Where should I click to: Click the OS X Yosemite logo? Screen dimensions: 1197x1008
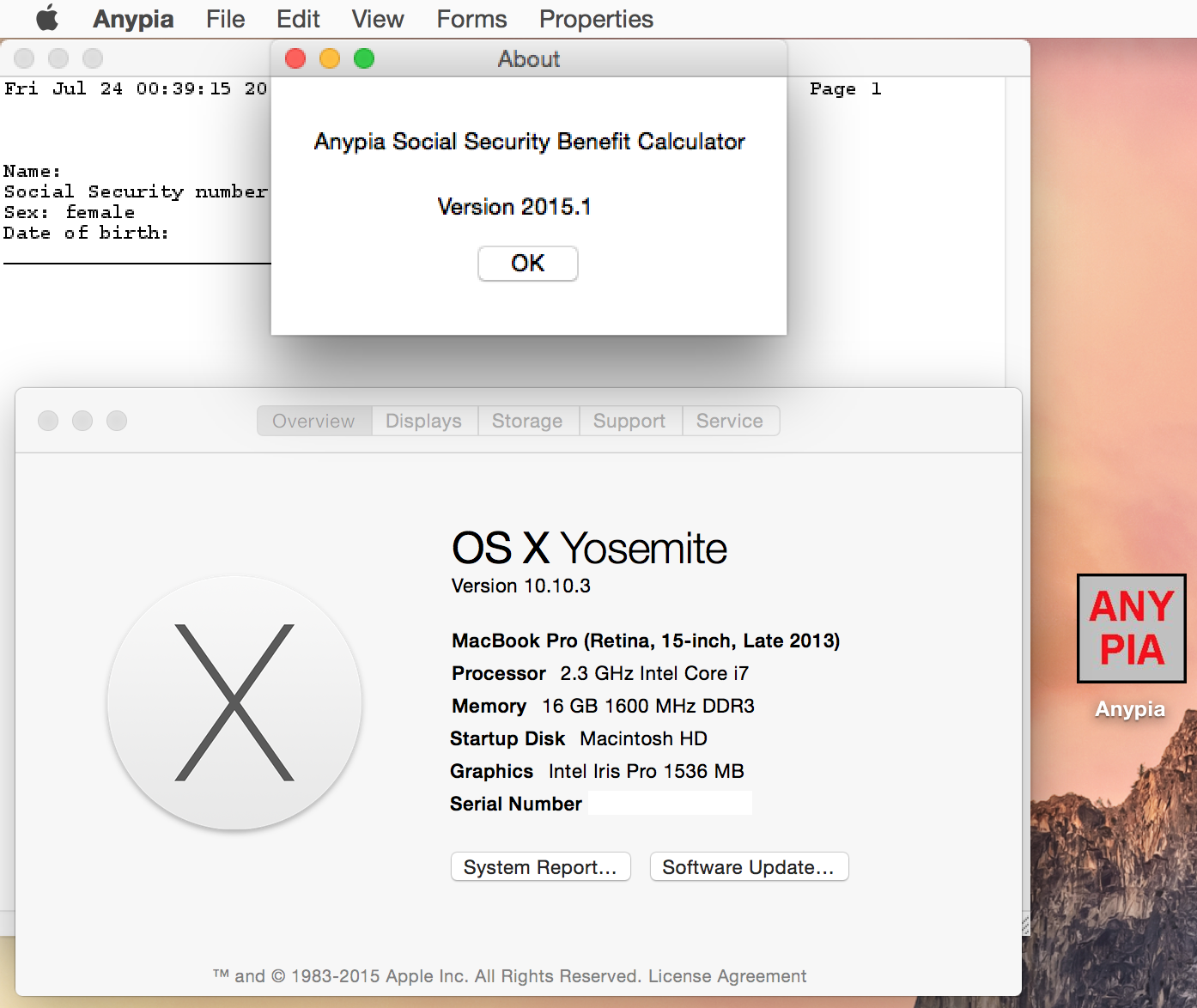[234, 703]
